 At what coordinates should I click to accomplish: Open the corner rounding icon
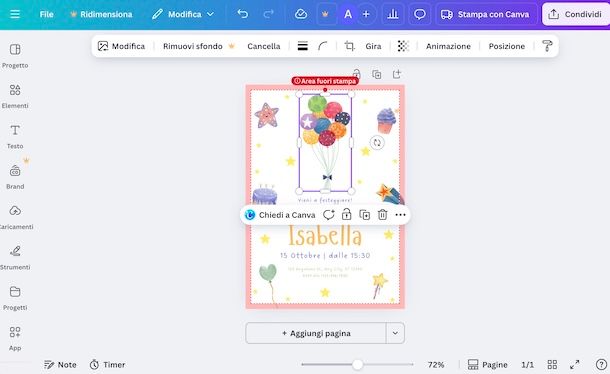click(x=323, y=46)
